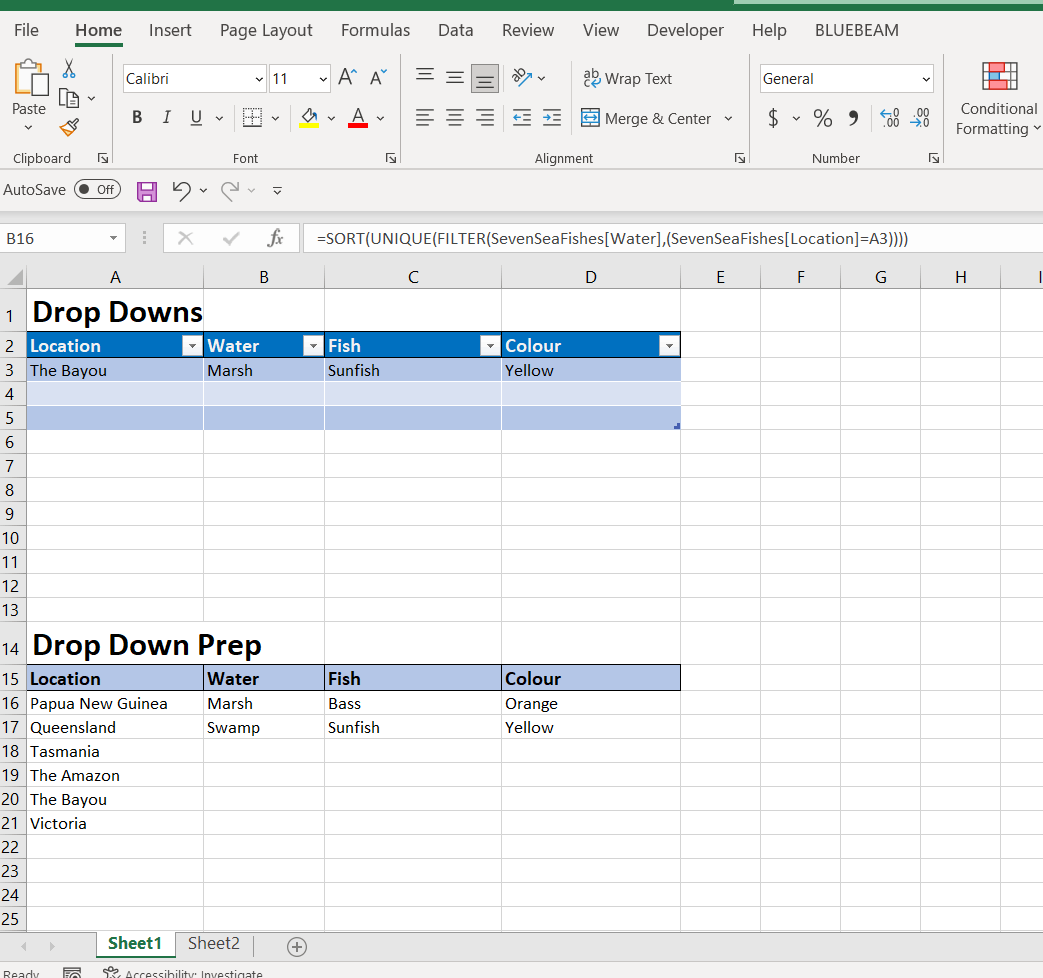Select the Format Painter brush

coord(69,127)
